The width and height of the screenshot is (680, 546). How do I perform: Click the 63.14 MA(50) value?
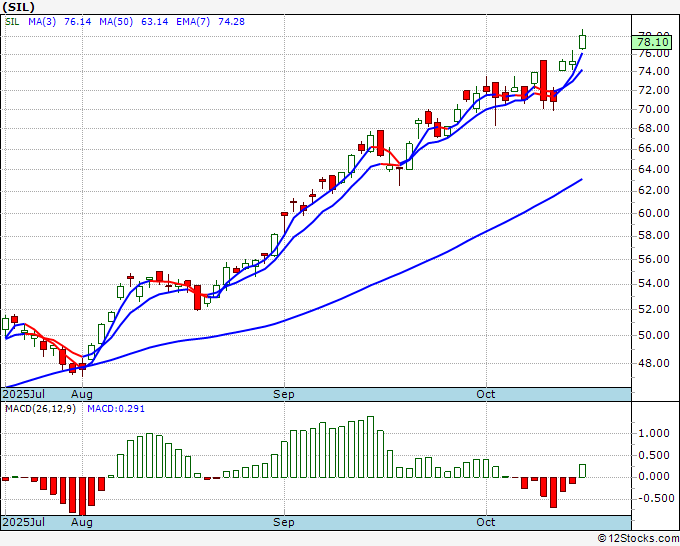(x=154, y=22)
